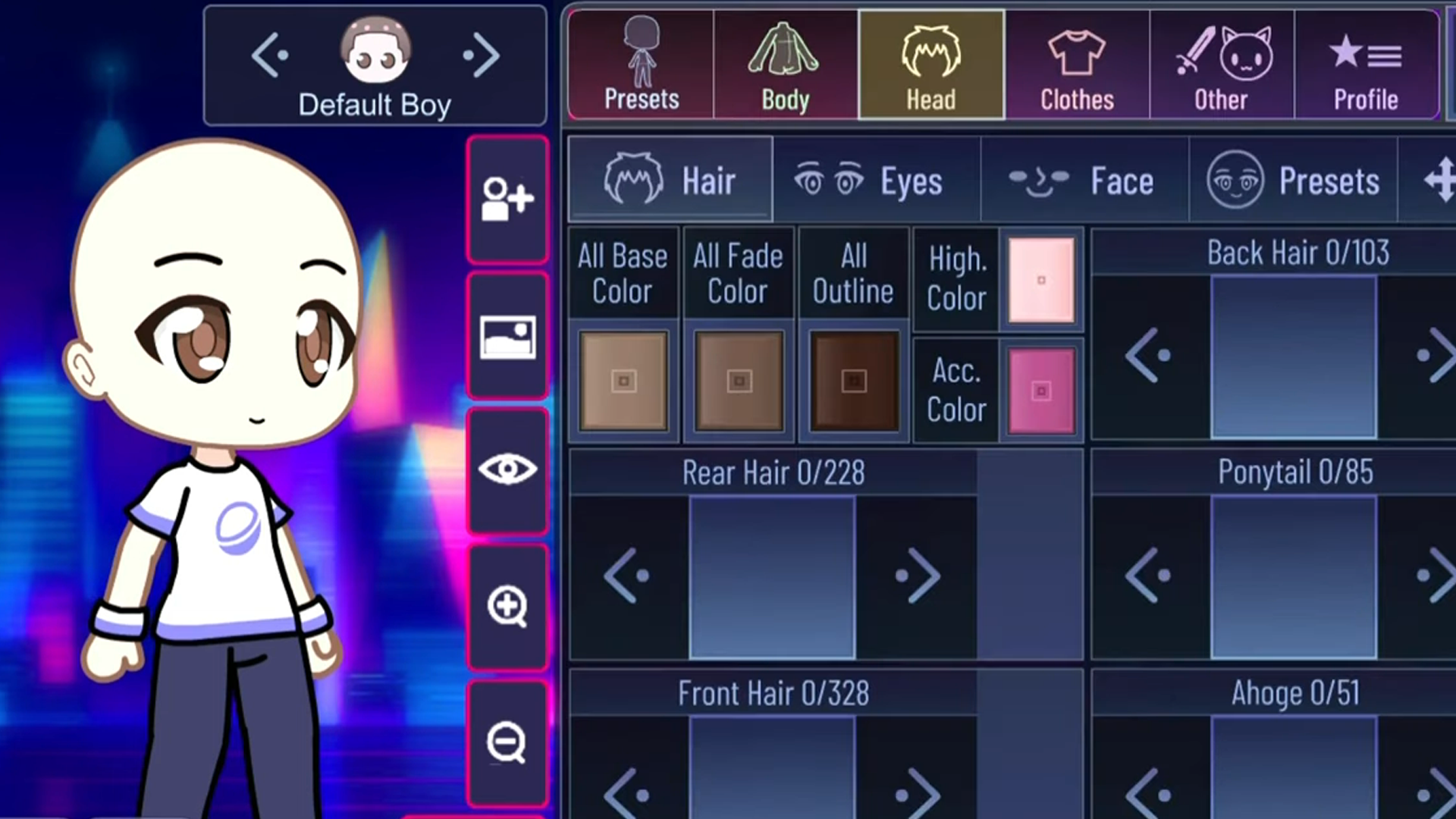Click the character's white planet t-shirt

[x=220, y=550]
